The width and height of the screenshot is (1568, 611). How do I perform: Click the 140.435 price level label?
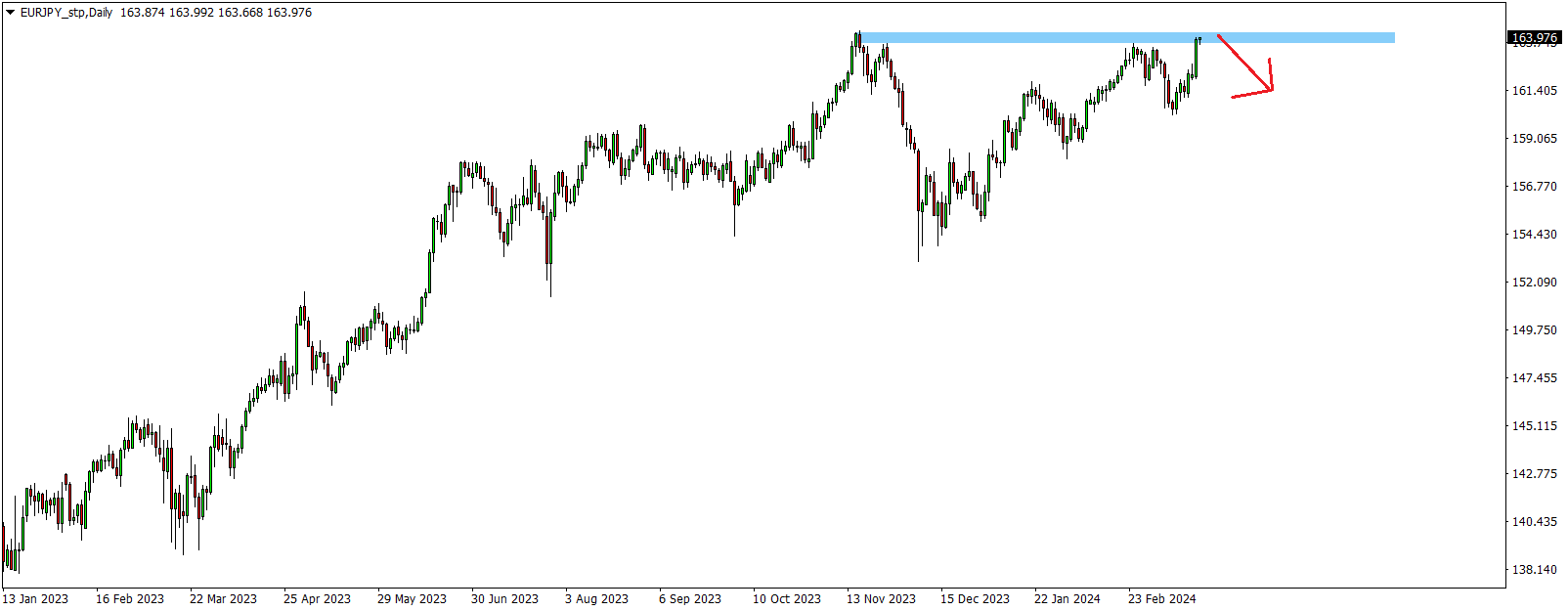(x=1535, y=522)
